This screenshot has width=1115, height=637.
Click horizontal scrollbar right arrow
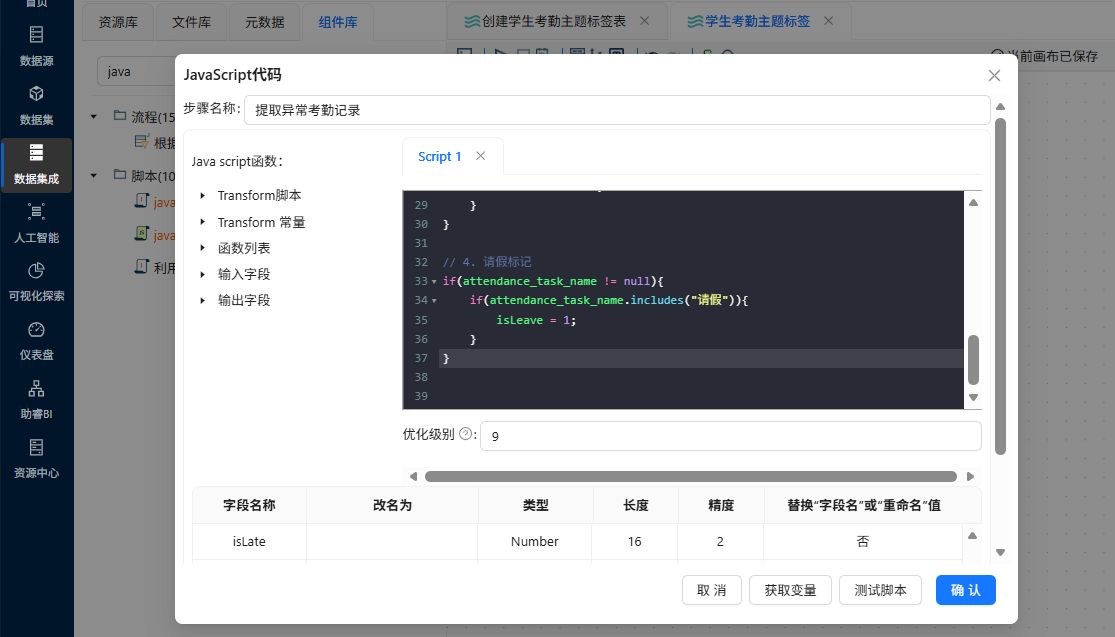[971, 476]
